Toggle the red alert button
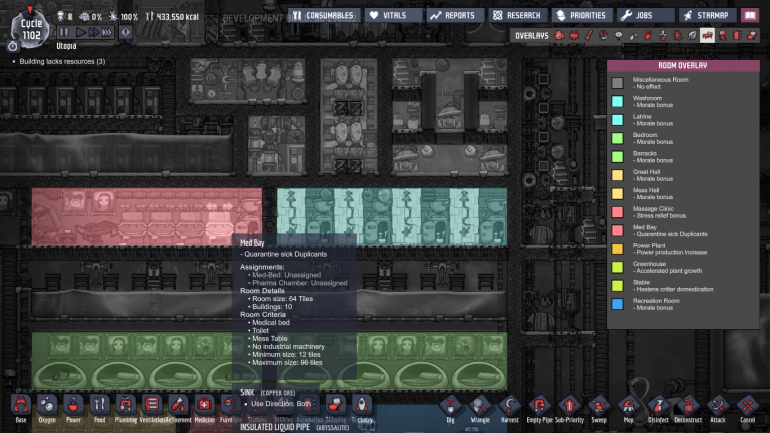 (126, 33)
